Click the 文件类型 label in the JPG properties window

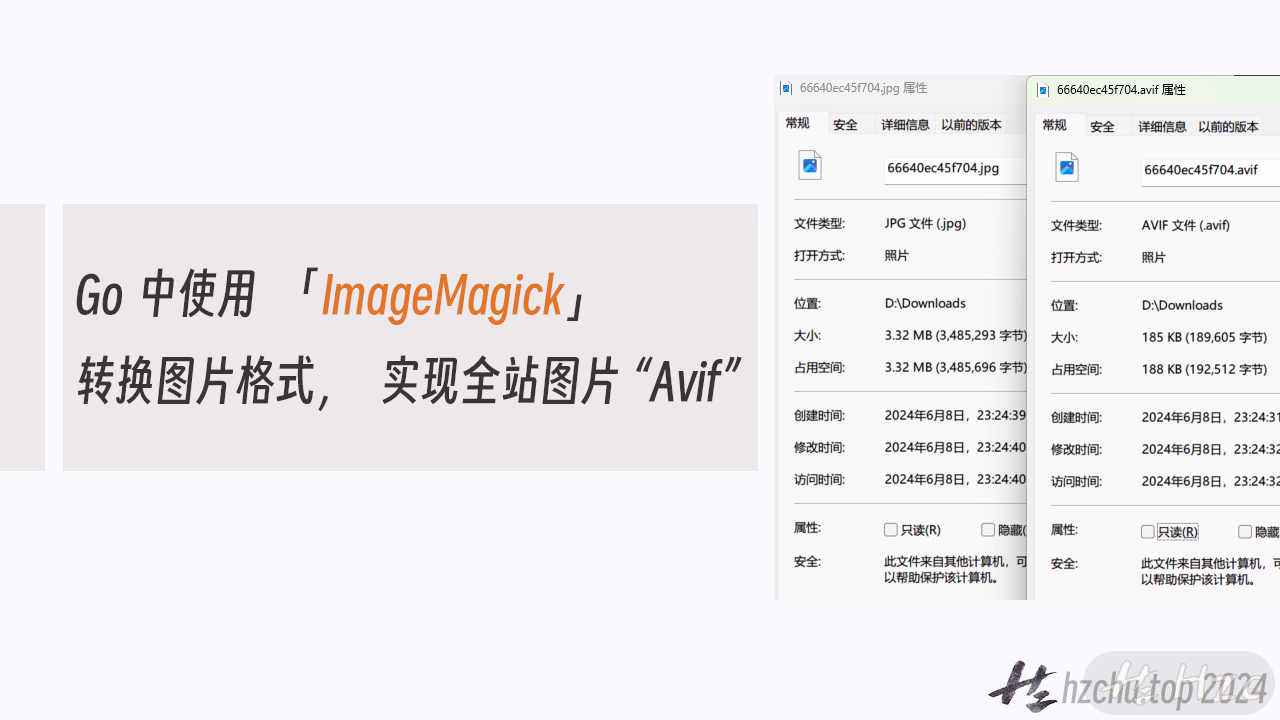coord(819,224)
